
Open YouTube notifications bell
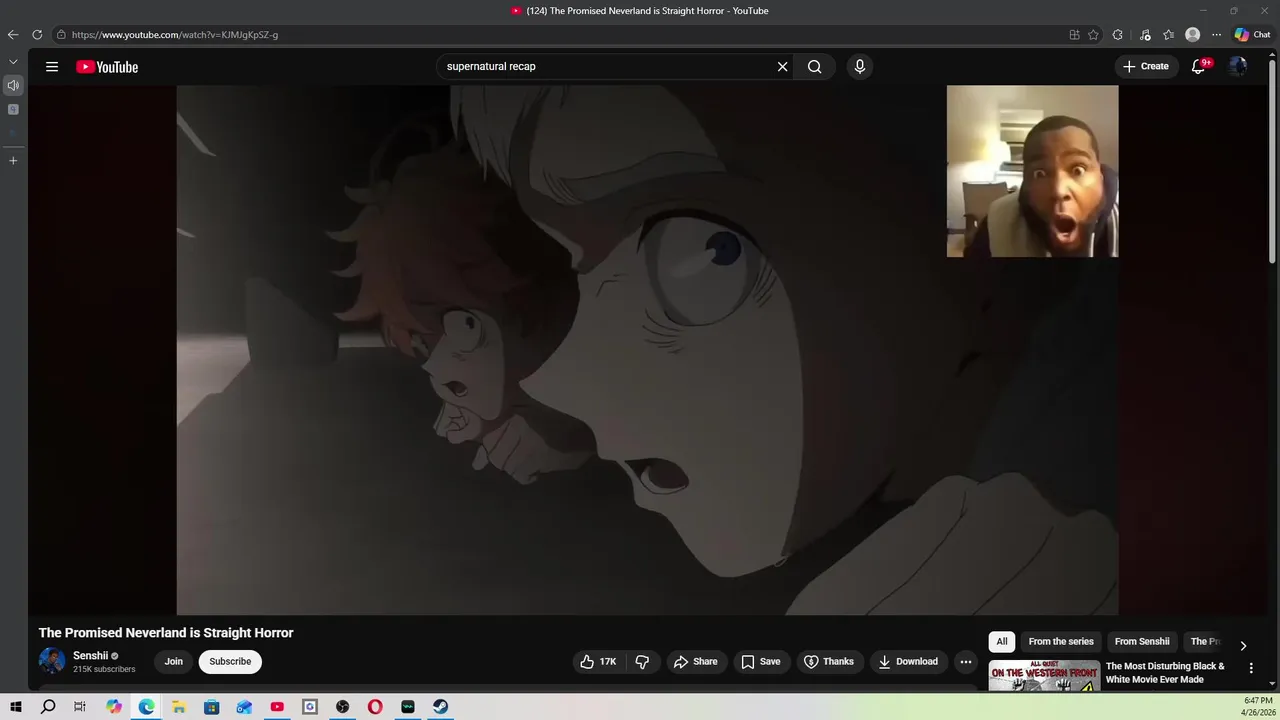1199,67
